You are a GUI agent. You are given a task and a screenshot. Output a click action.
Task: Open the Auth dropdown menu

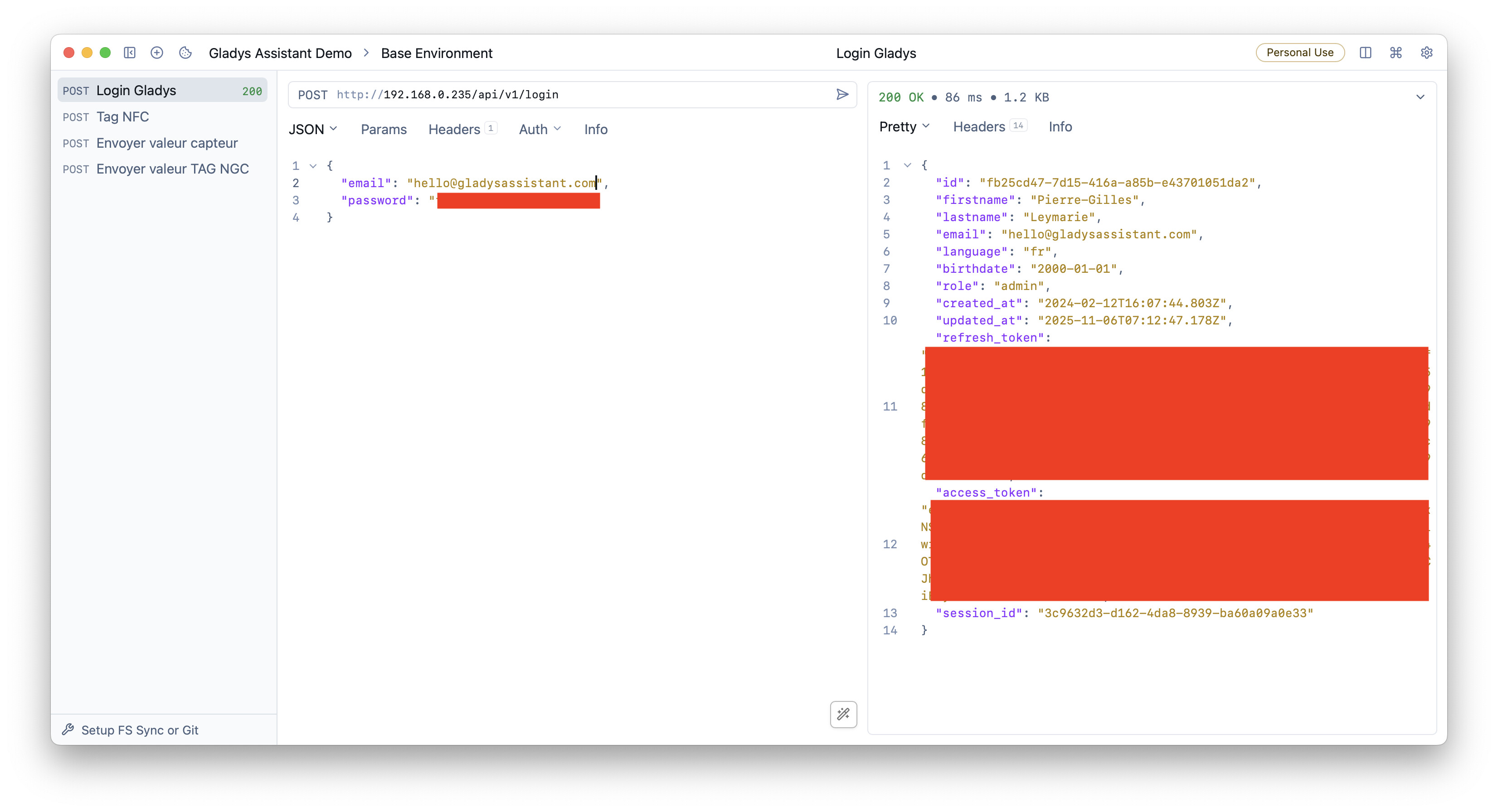click(539, 129)
